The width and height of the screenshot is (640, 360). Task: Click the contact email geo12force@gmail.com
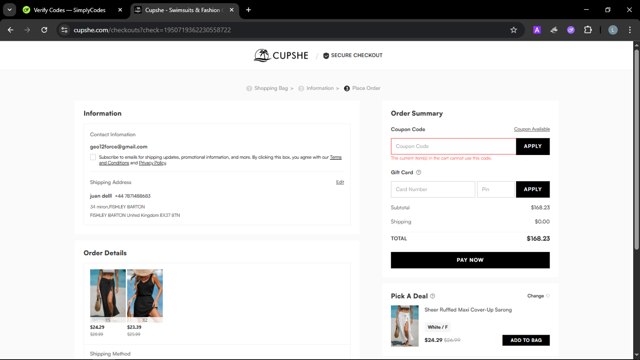click(118, 147)
